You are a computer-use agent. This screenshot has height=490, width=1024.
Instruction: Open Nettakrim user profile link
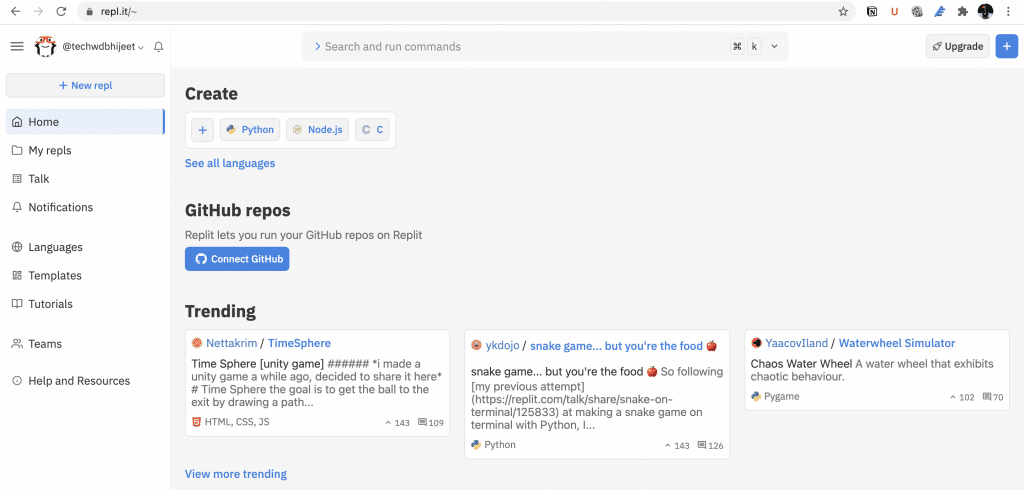coord(231,343)
